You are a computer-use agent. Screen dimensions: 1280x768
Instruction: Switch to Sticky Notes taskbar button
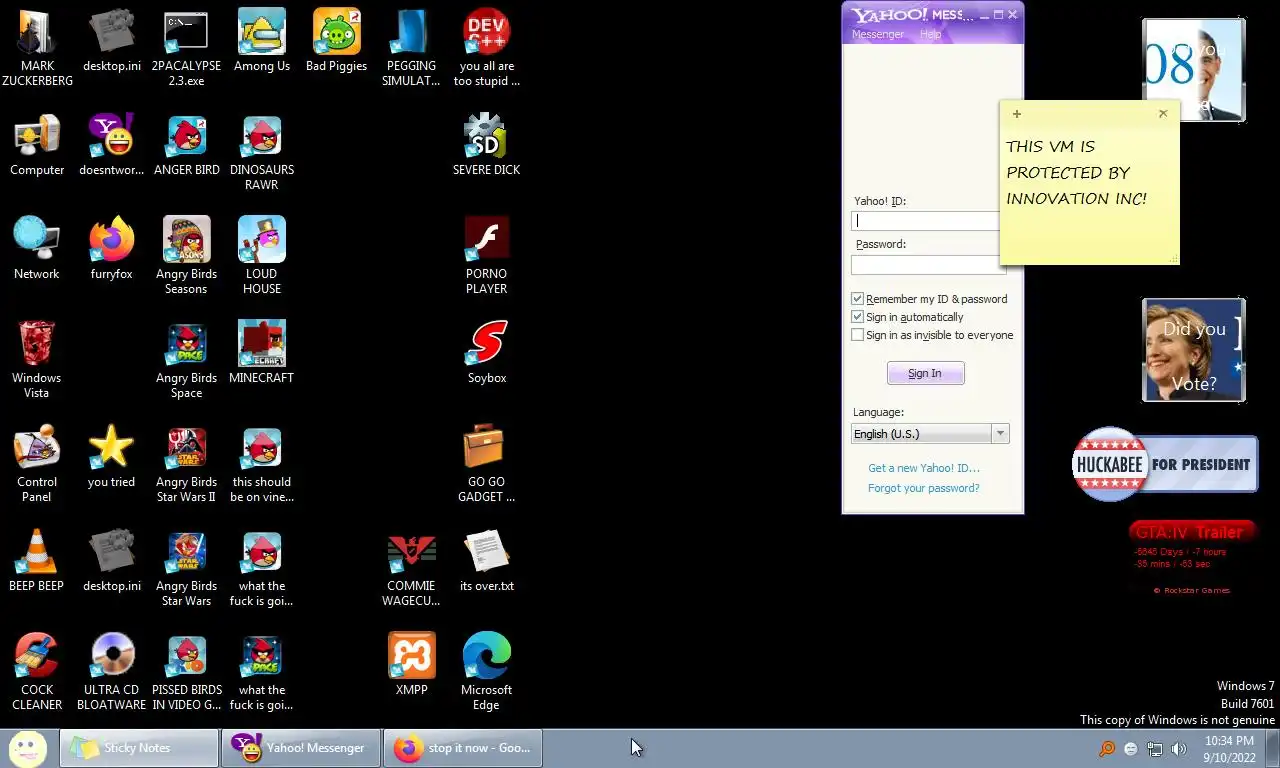139,748
